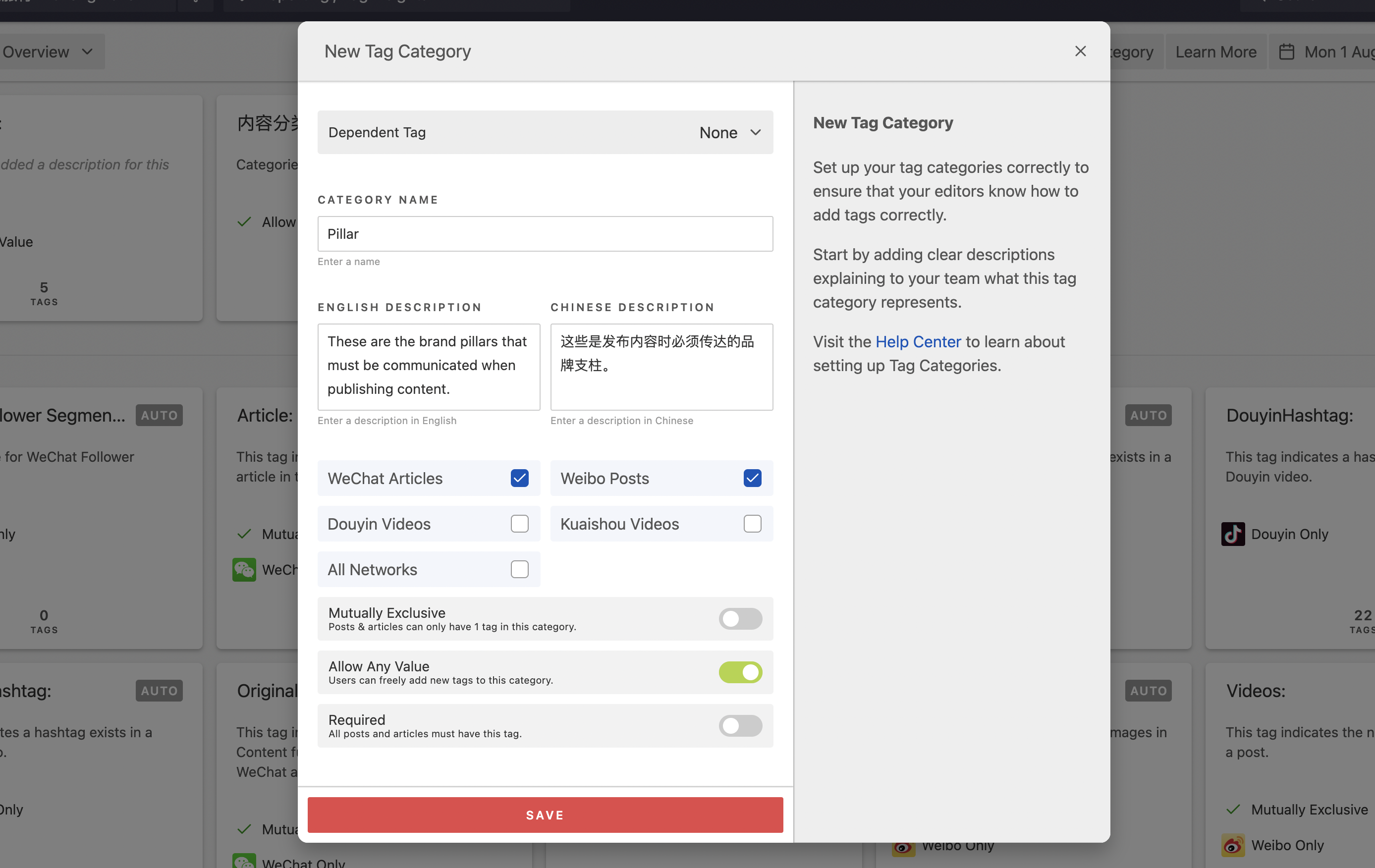Disable the Allow Any Value toggle
The height and width of the screenshot is (868, 1375).
(740, 673)
